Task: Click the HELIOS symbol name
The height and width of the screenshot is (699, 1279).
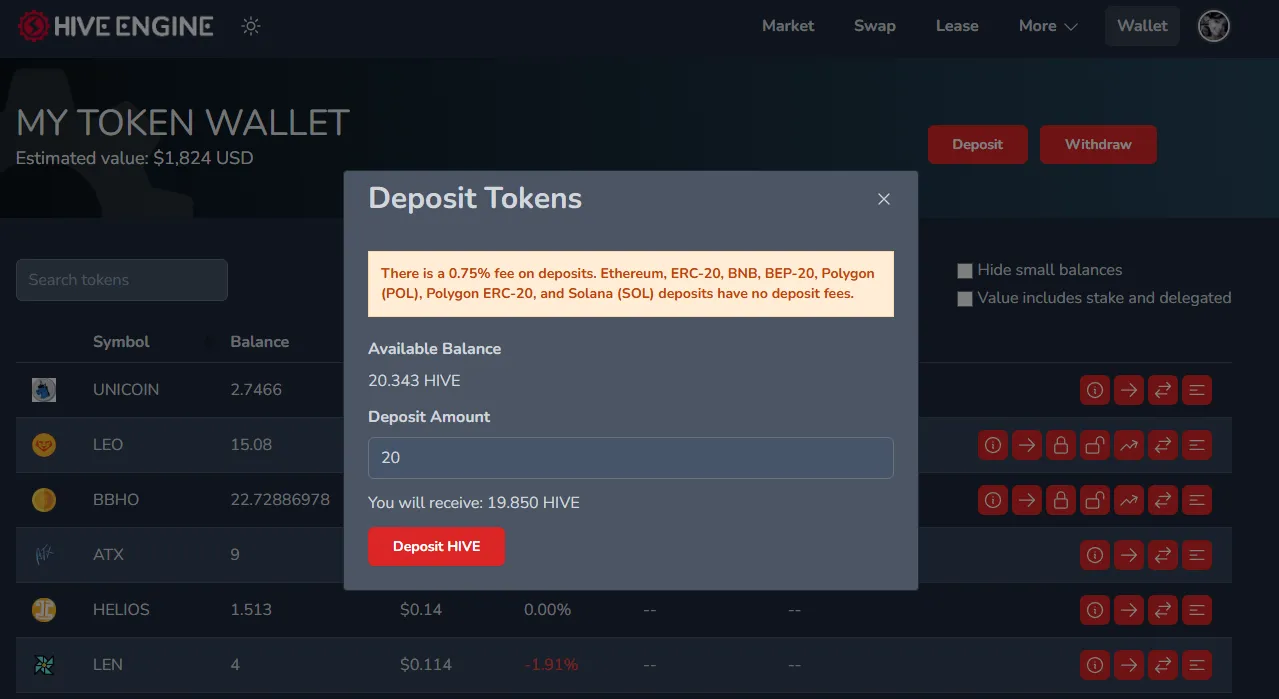Action: click(121, 610)
